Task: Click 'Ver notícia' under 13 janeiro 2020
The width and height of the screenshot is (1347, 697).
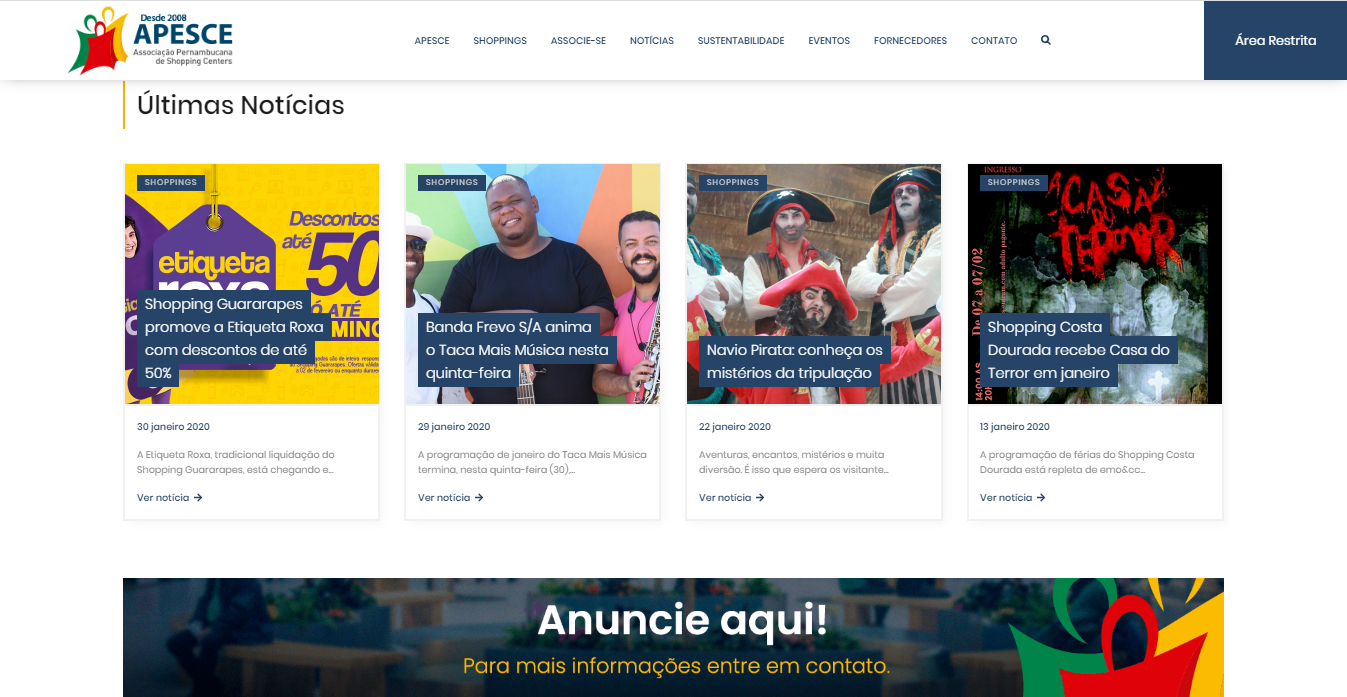Action: [1013, 498]
